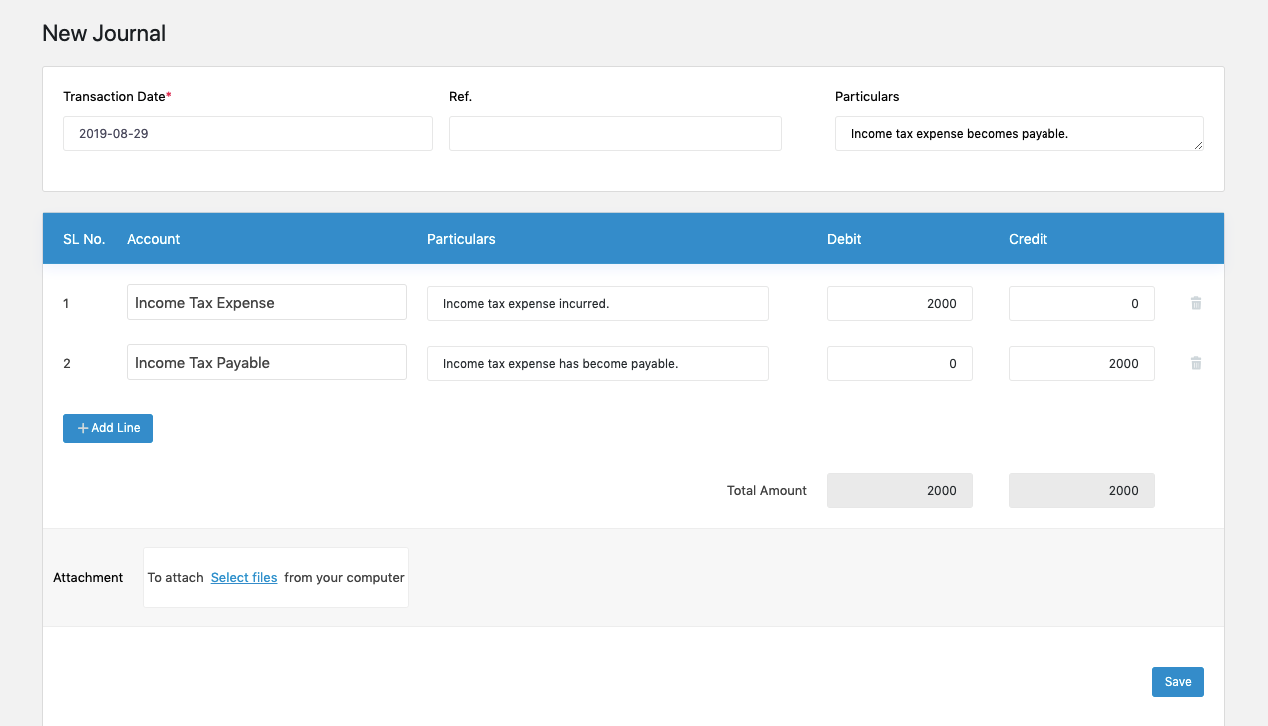The image size is (1268, 726).
Task: Click into the Ref. input field
Action: point(615,133)
